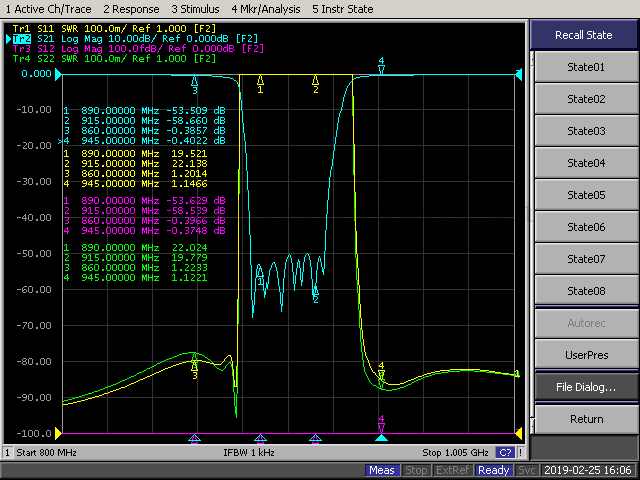Click magenta marker 4 near graph bottom
The height and width of the screenshot is (480, 640).
(381, 424)
